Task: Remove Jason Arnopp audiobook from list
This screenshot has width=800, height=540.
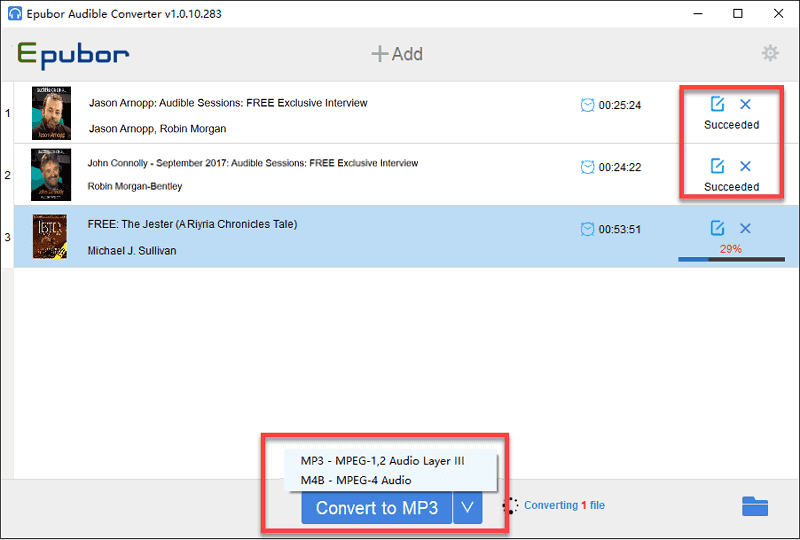Action: pyautogui.click(x=745, y=104)
